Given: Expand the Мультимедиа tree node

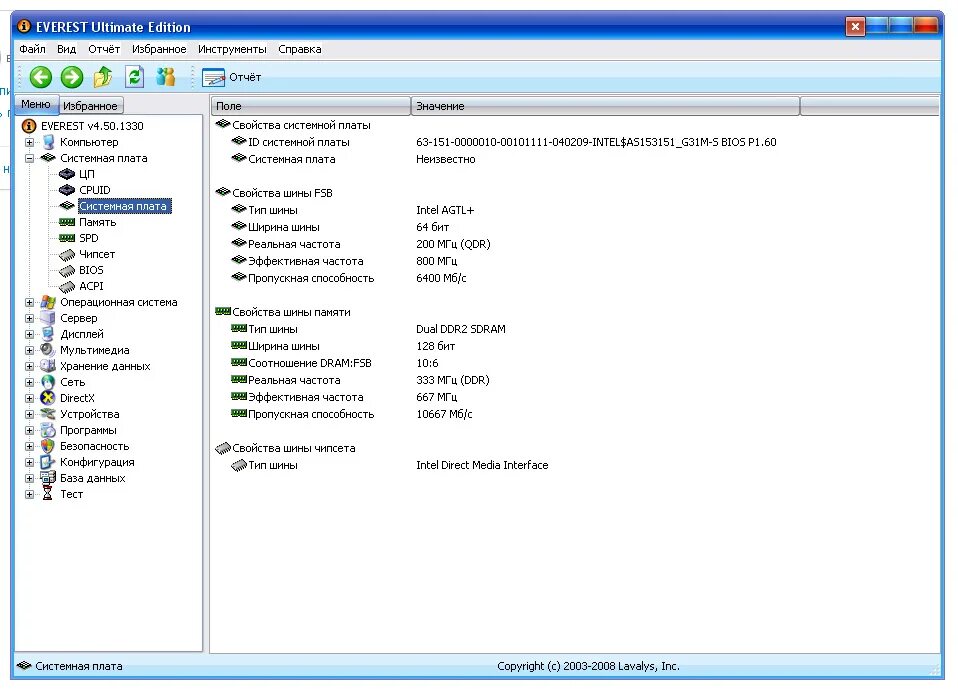Looking at the screenshot, I should [29, 351].
